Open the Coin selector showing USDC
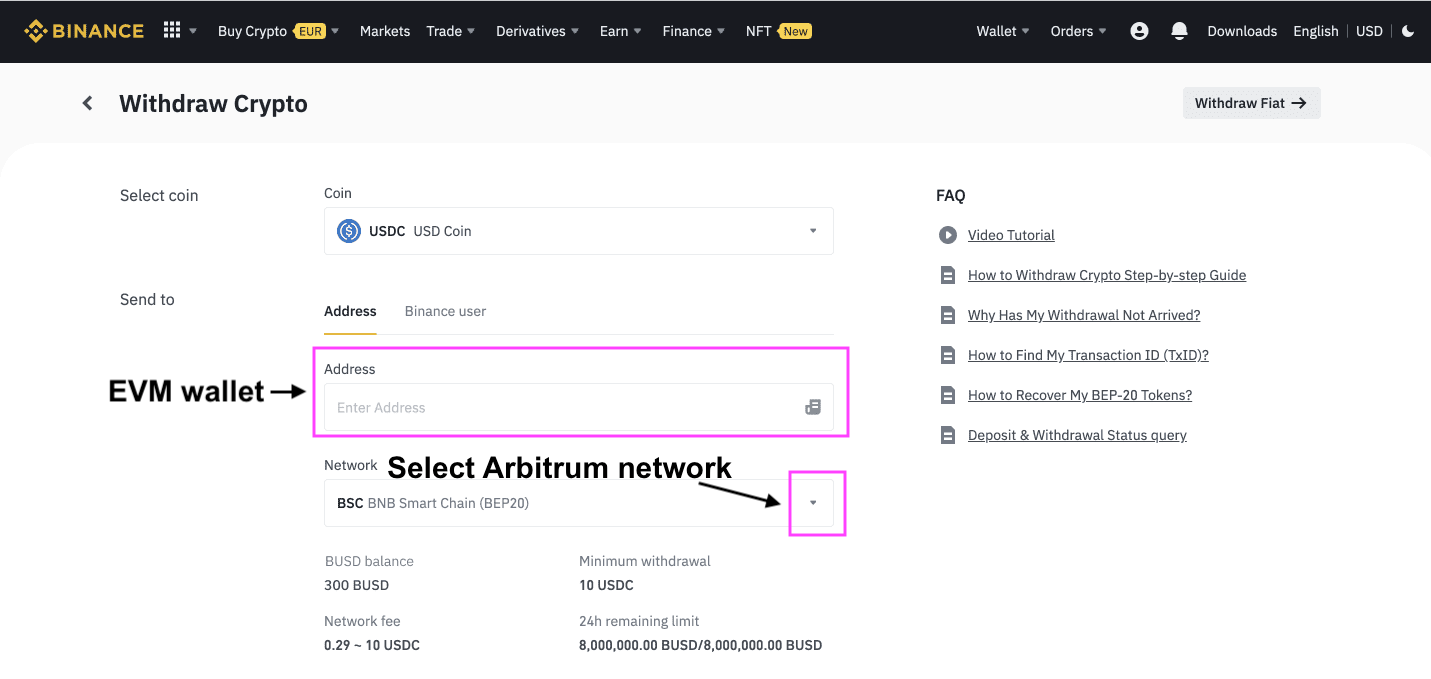The height and width of the screenshot is (679, 1431). [578, 231]
